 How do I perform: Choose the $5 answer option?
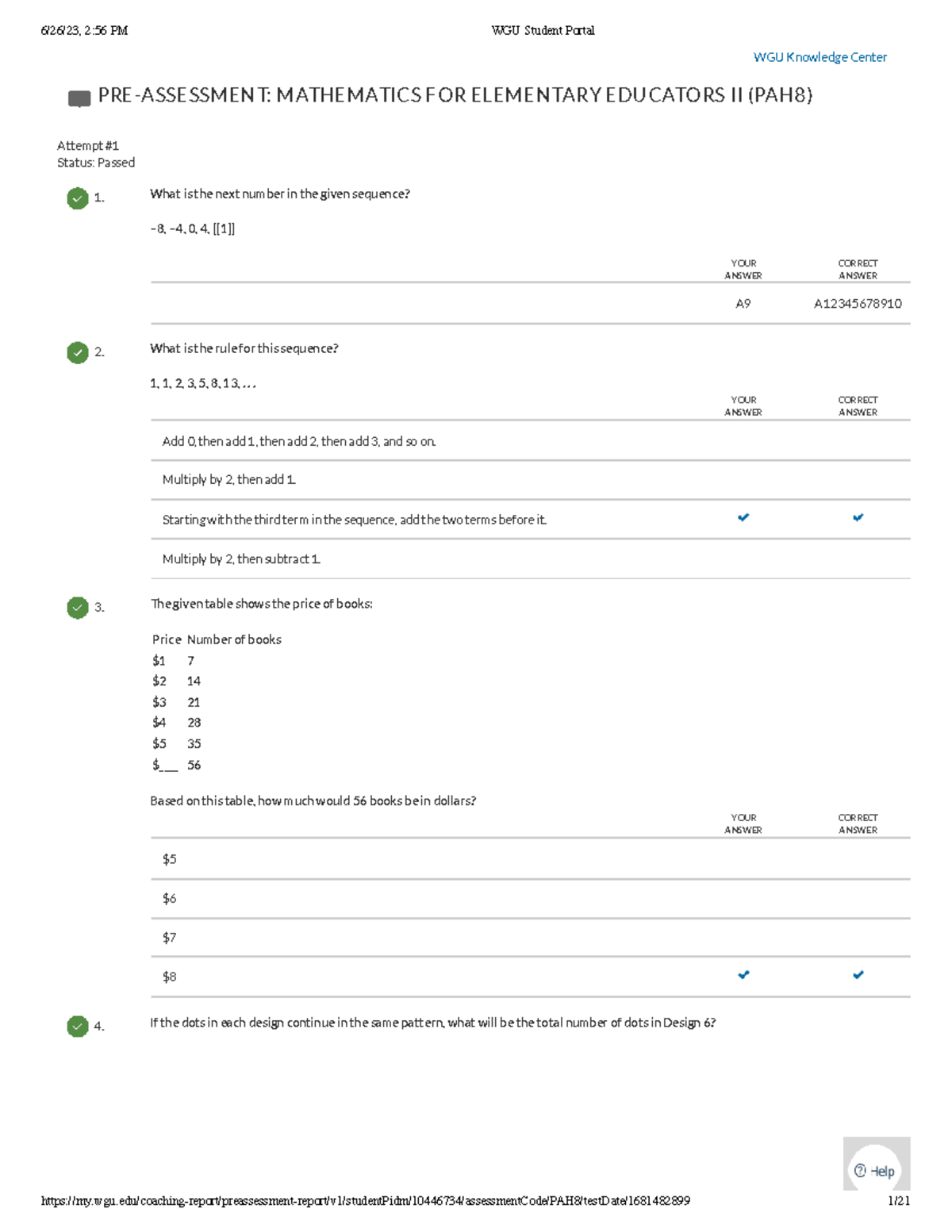click(170, 859)
